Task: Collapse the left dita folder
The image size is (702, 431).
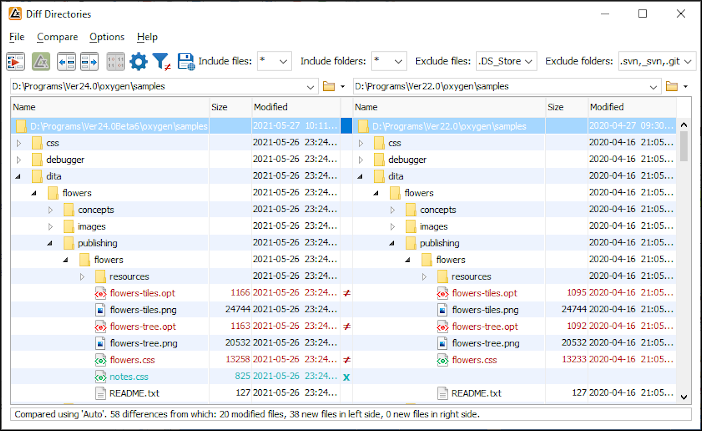Action: (x=19, y=176)
